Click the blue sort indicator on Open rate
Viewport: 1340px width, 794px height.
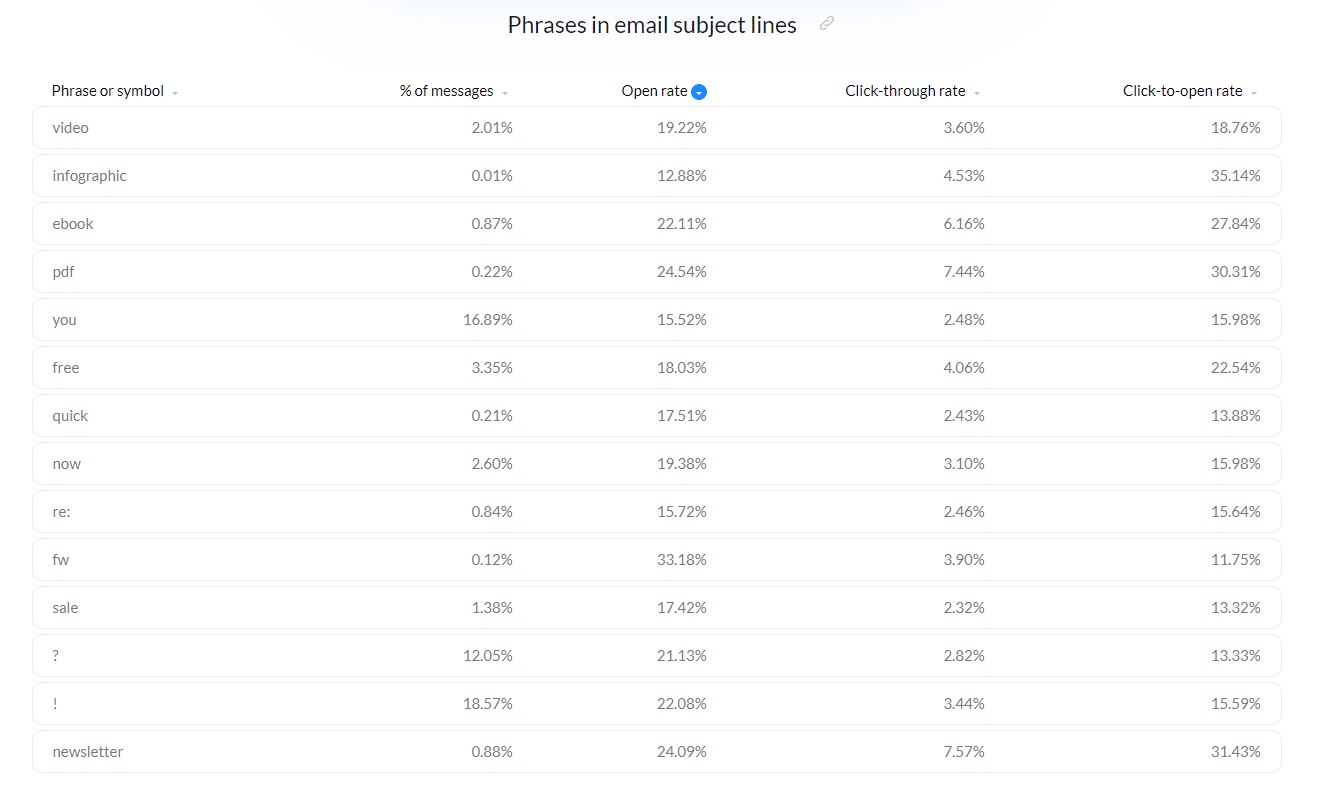[x=700, y=91]
